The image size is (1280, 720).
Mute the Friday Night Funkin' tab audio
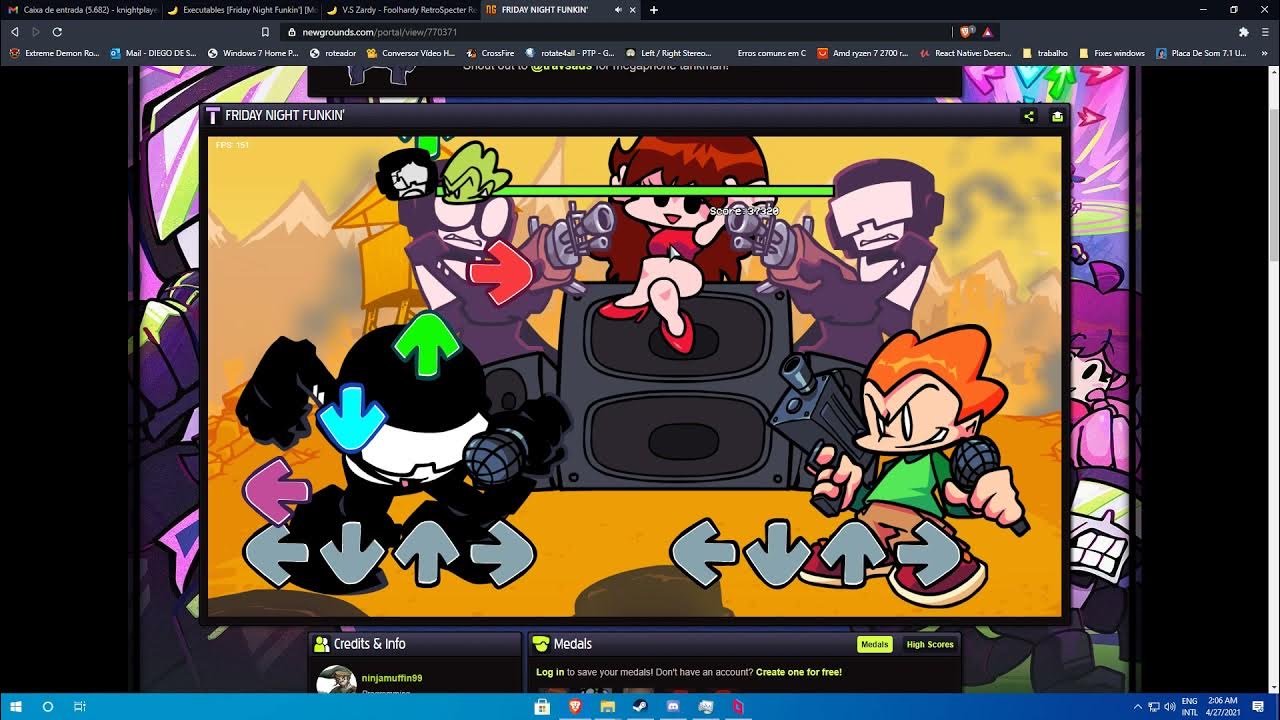[x=618, y=10]
